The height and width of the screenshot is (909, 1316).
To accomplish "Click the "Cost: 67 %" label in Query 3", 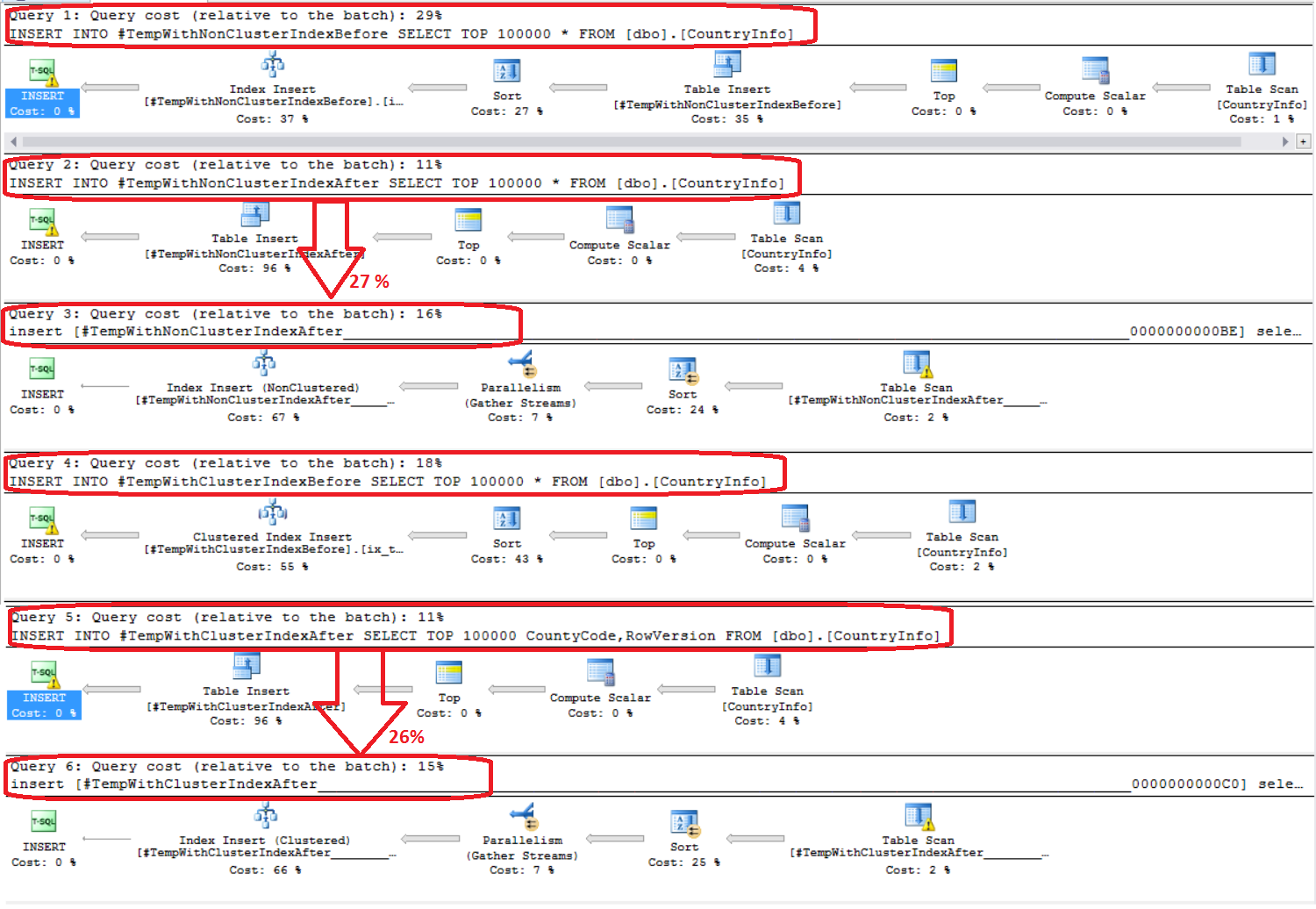I will click(x=263, y=418).
